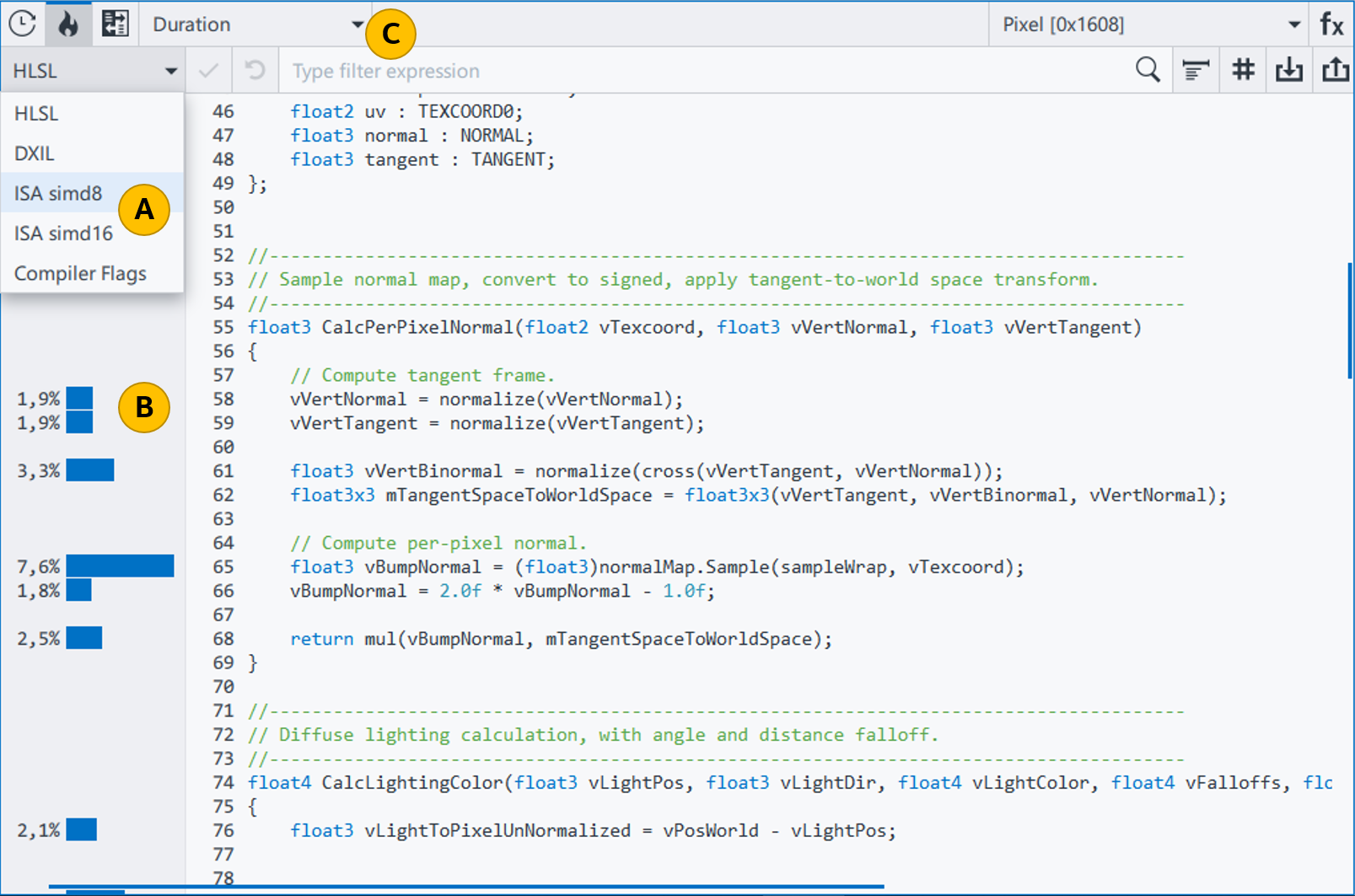Select the Compiler Flags option
The height and width of the screenshot is (896, 1355).
[x=80, y=274]
